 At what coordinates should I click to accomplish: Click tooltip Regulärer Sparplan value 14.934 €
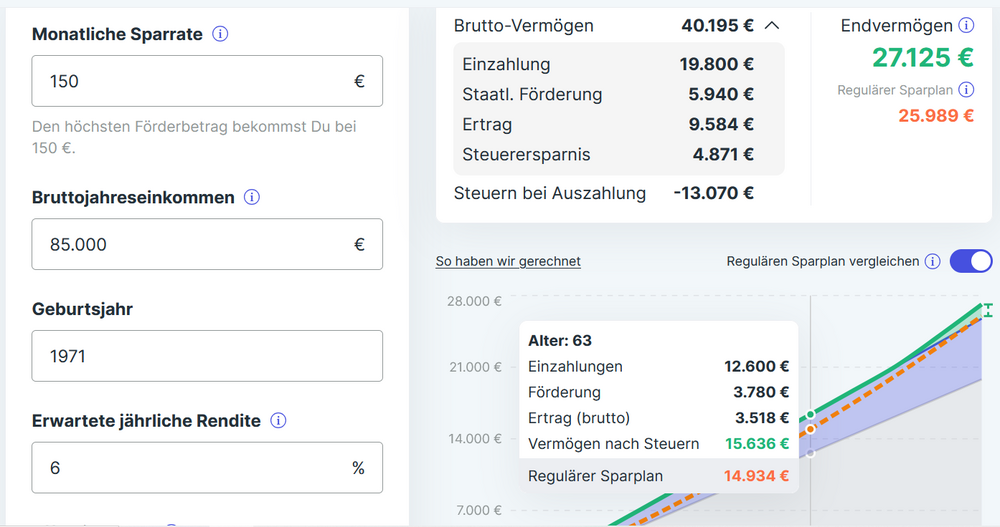click(x=756, y=476)
